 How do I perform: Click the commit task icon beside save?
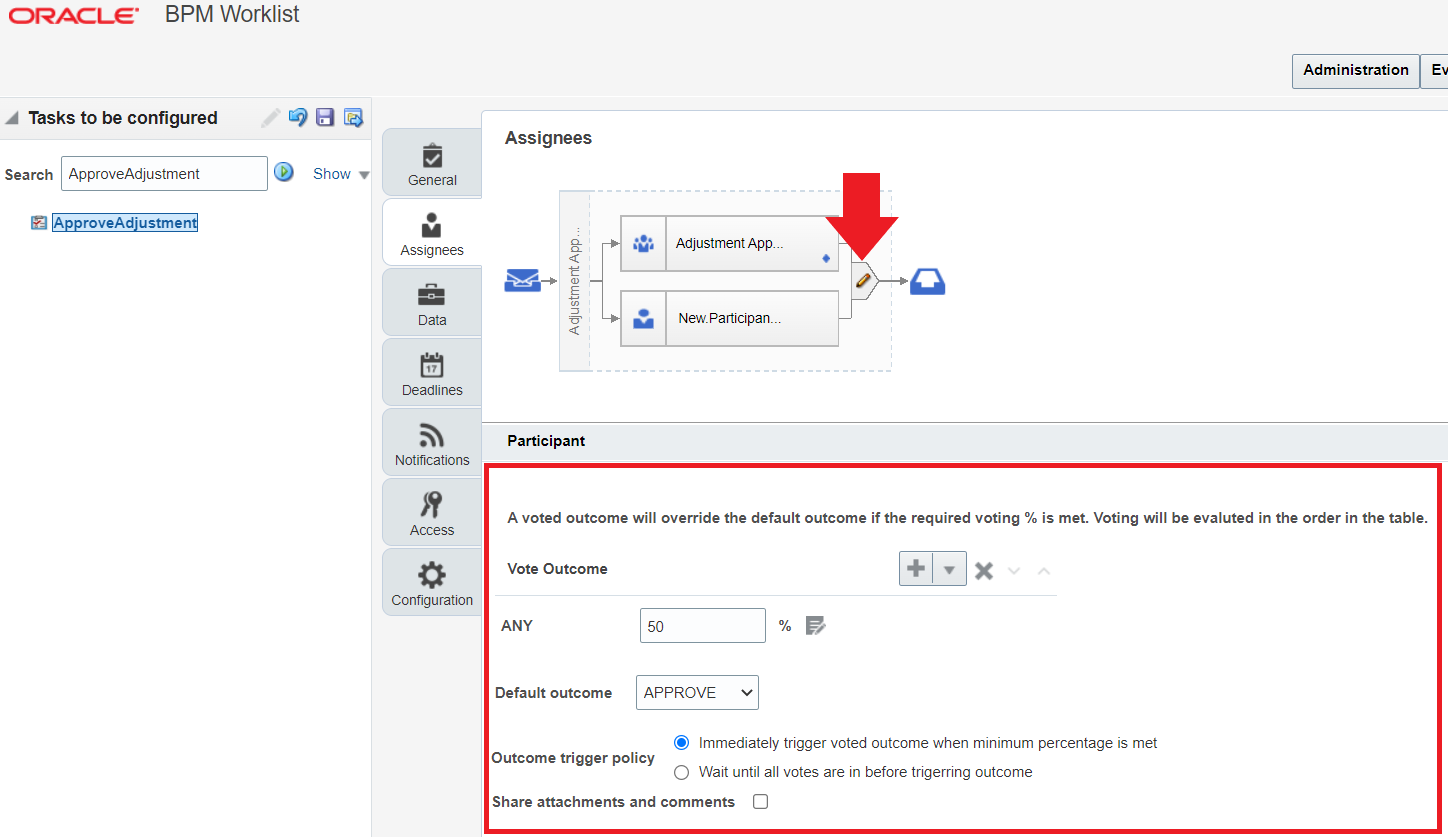click(353, 117)
